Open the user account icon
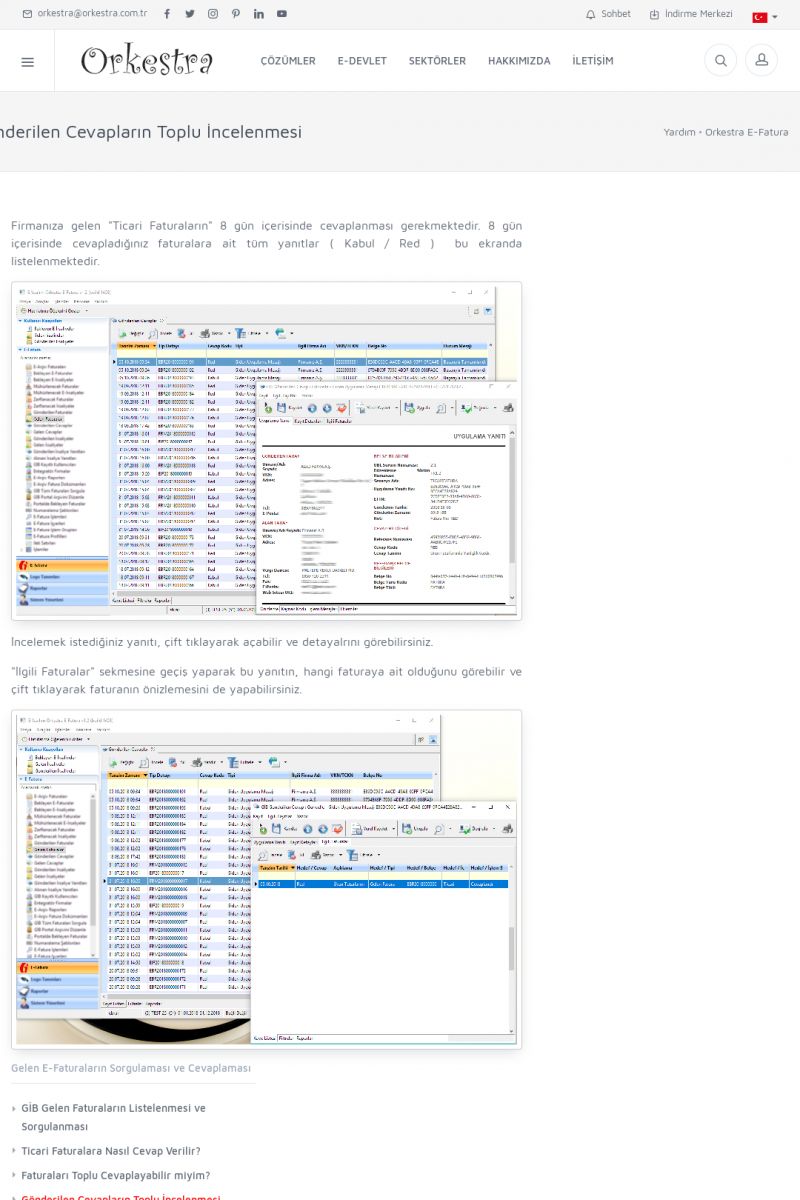The image size is (800, 1200). point(761,61)
